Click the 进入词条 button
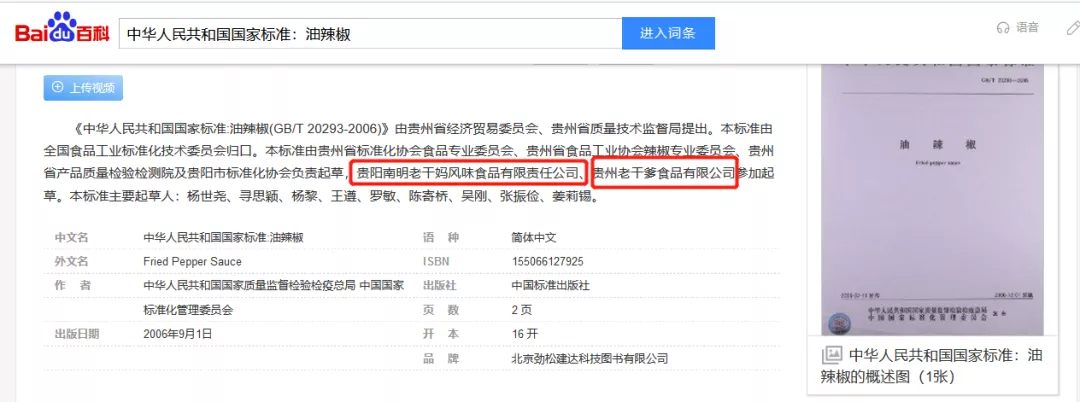The height and width of the screenshot is (402, 1080). 668,34
